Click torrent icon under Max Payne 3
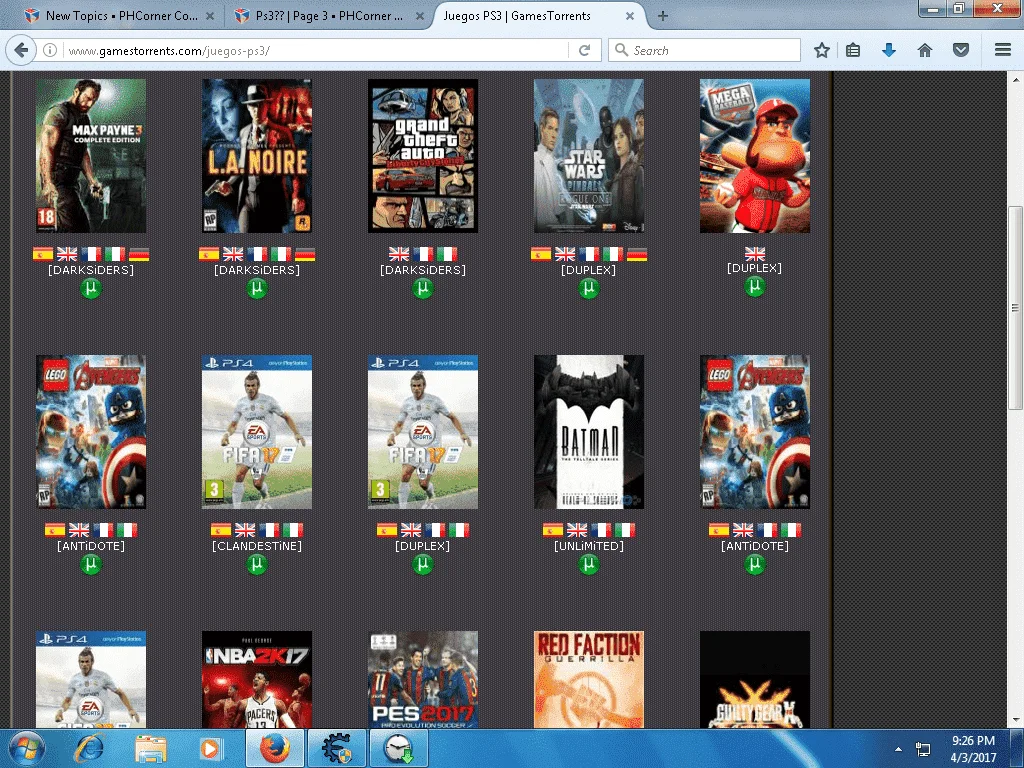The width and height of the screenshot is (1024, 768). (91, 288)
